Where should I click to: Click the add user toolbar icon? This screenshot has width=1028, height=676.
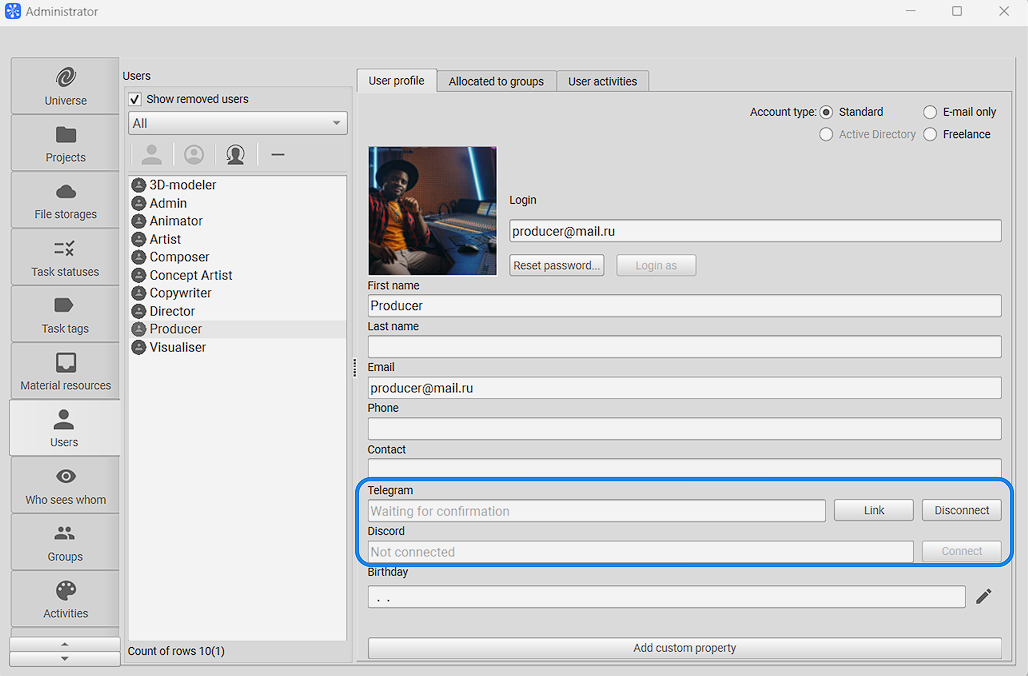(x=151, y=155)
